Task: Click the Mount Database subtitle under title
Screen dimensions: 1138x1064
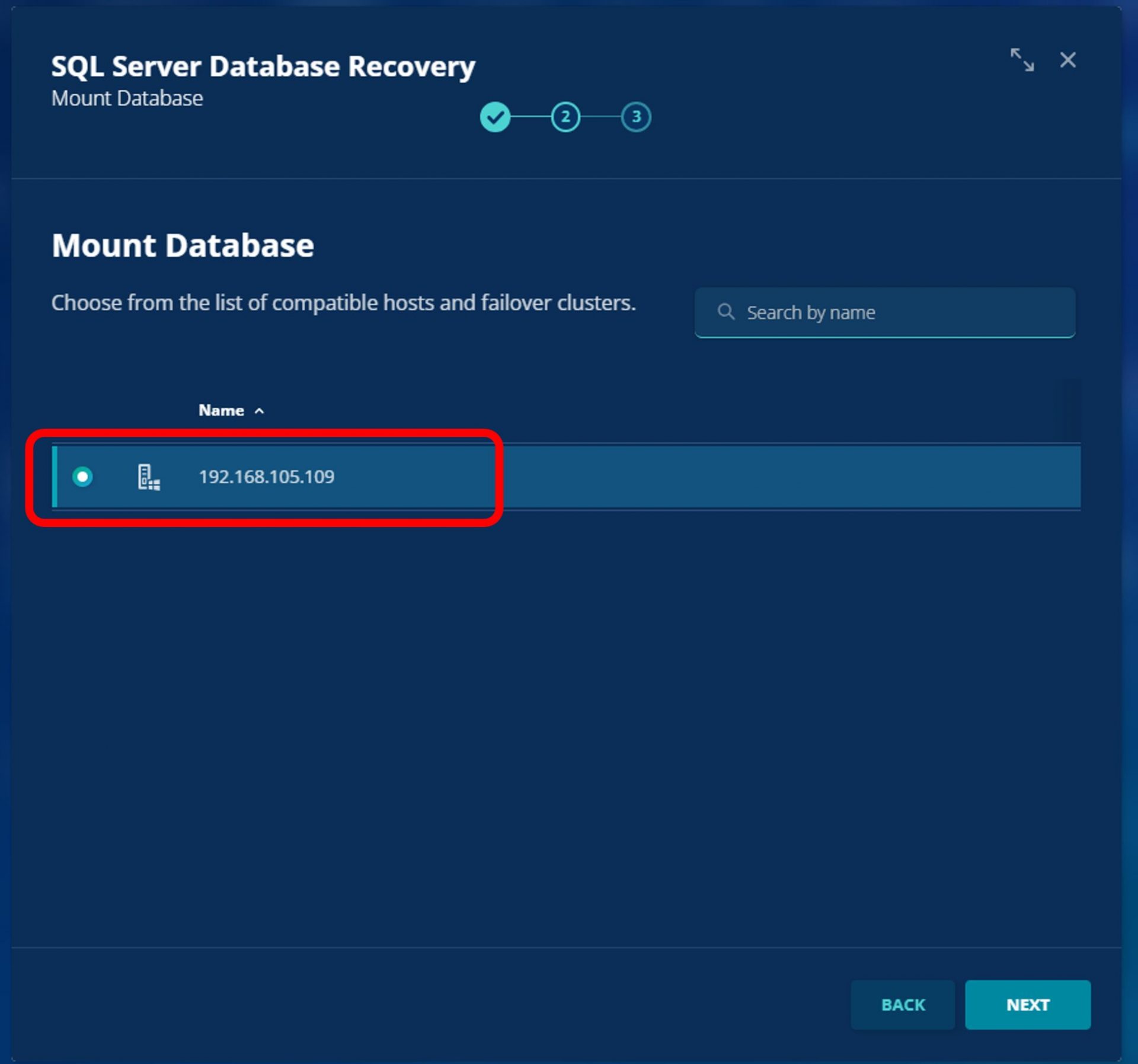Action: (127, 98)
